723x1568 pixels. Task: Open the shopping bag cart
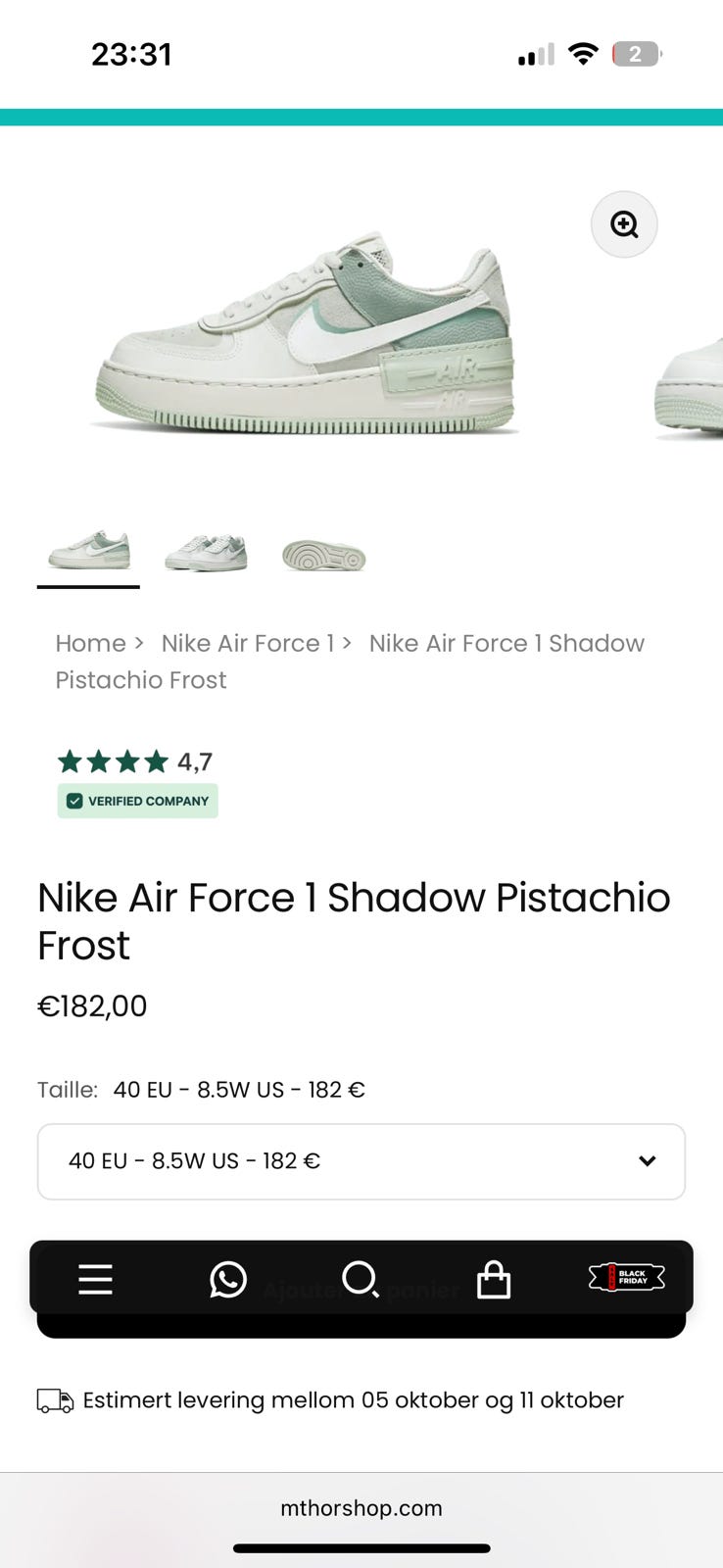pos(493,1279)
